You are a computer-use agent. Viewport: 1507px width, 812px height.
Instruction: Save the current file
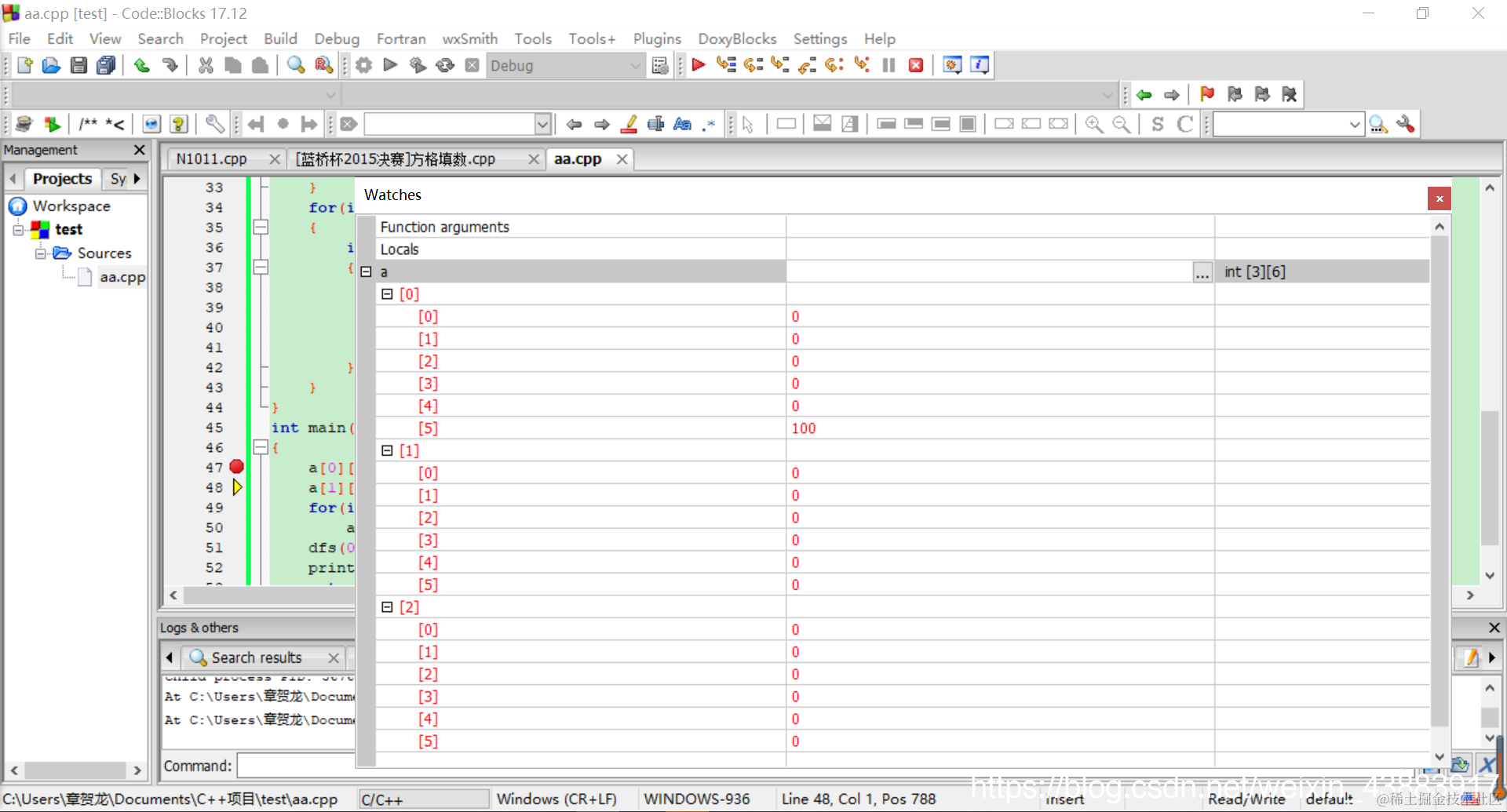78,65
